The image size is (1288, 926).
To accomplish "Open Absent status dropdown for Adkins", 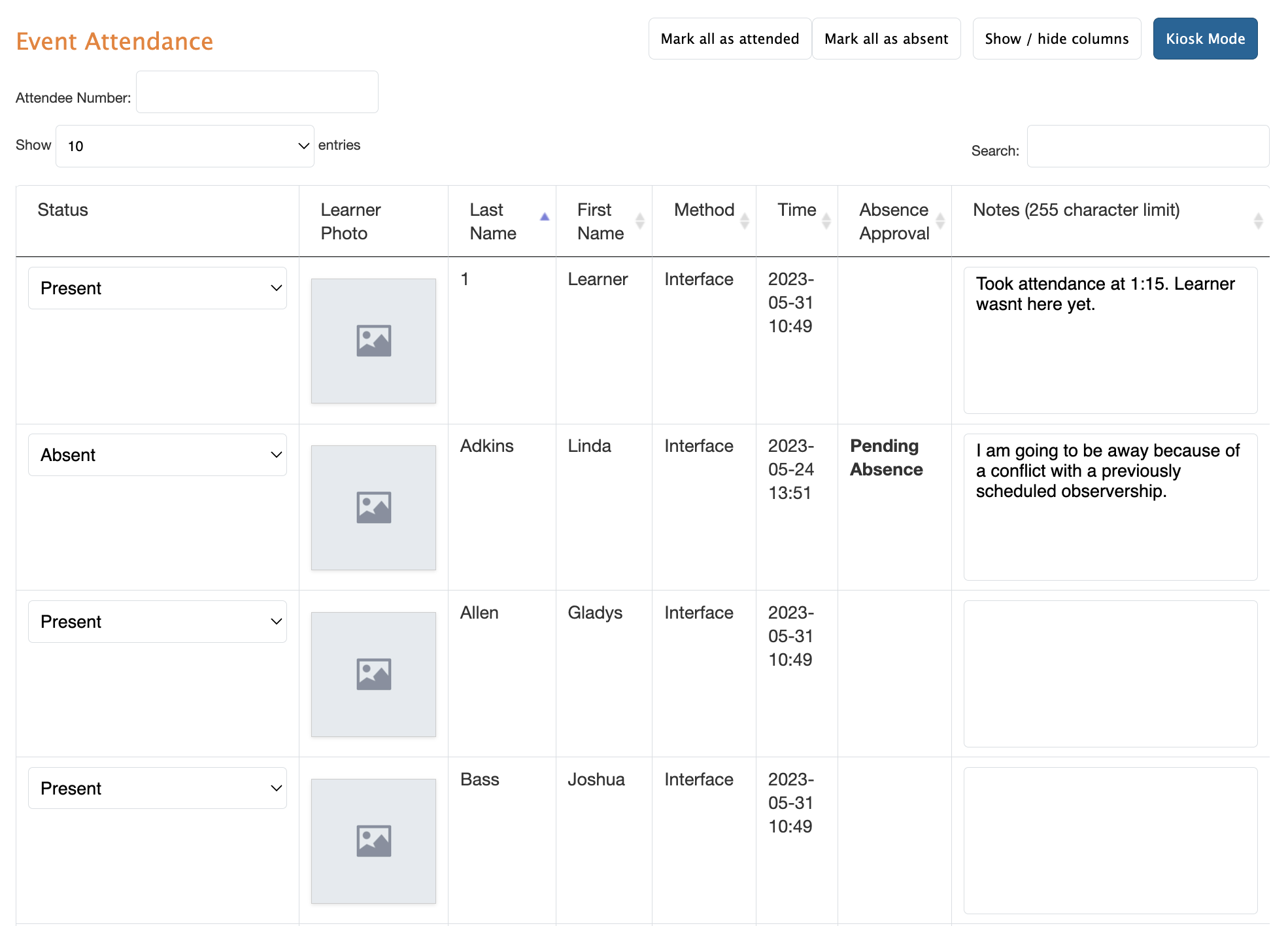I will tap(157, 455).
